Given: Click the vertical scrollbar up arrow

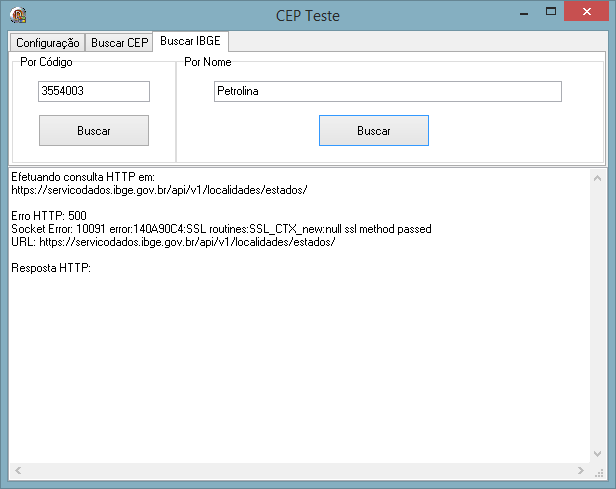Looking at the screenshot, I should point(598,178).
